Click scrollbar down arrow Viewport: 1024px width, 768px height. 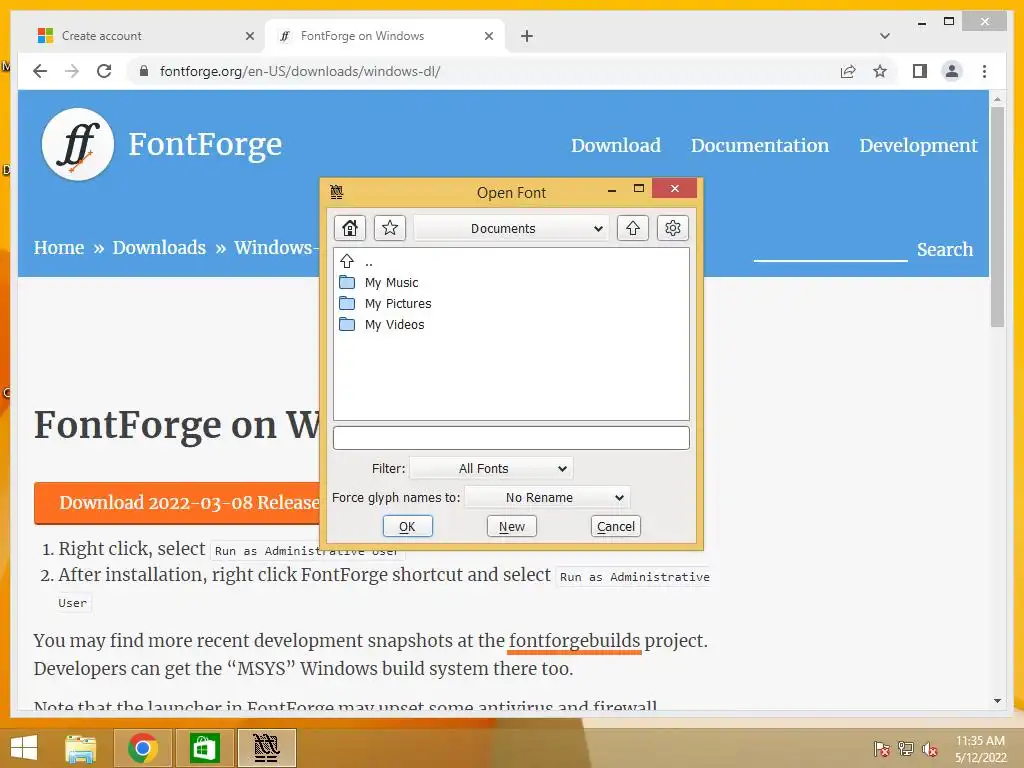pos(997,701)
